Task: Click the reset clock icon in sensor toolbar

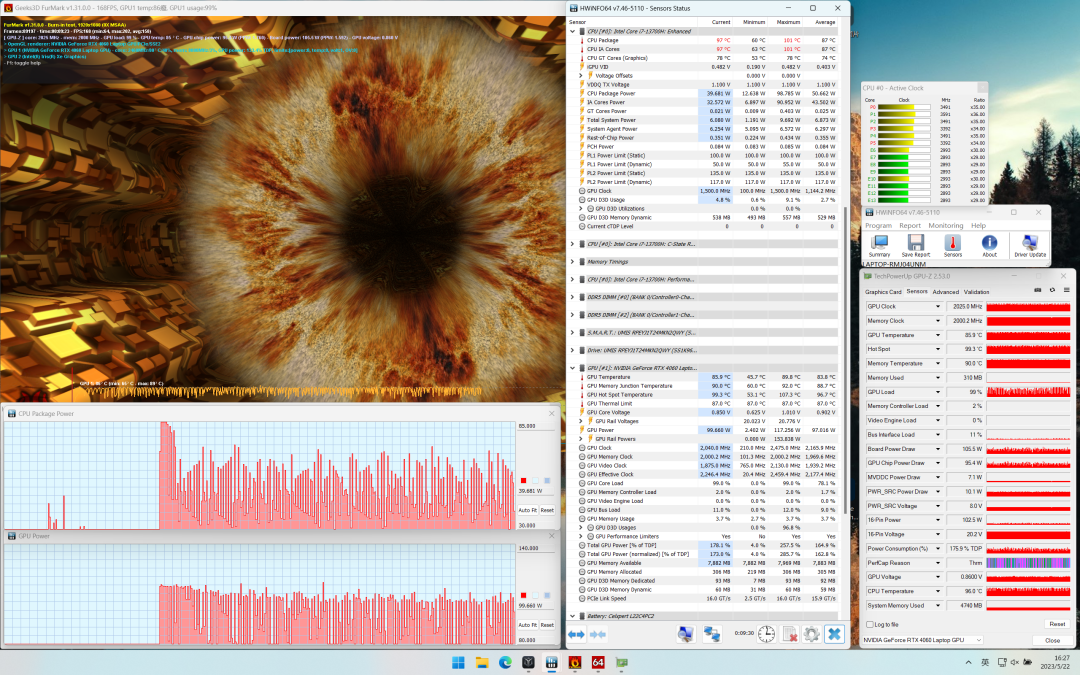Action: 765,634
